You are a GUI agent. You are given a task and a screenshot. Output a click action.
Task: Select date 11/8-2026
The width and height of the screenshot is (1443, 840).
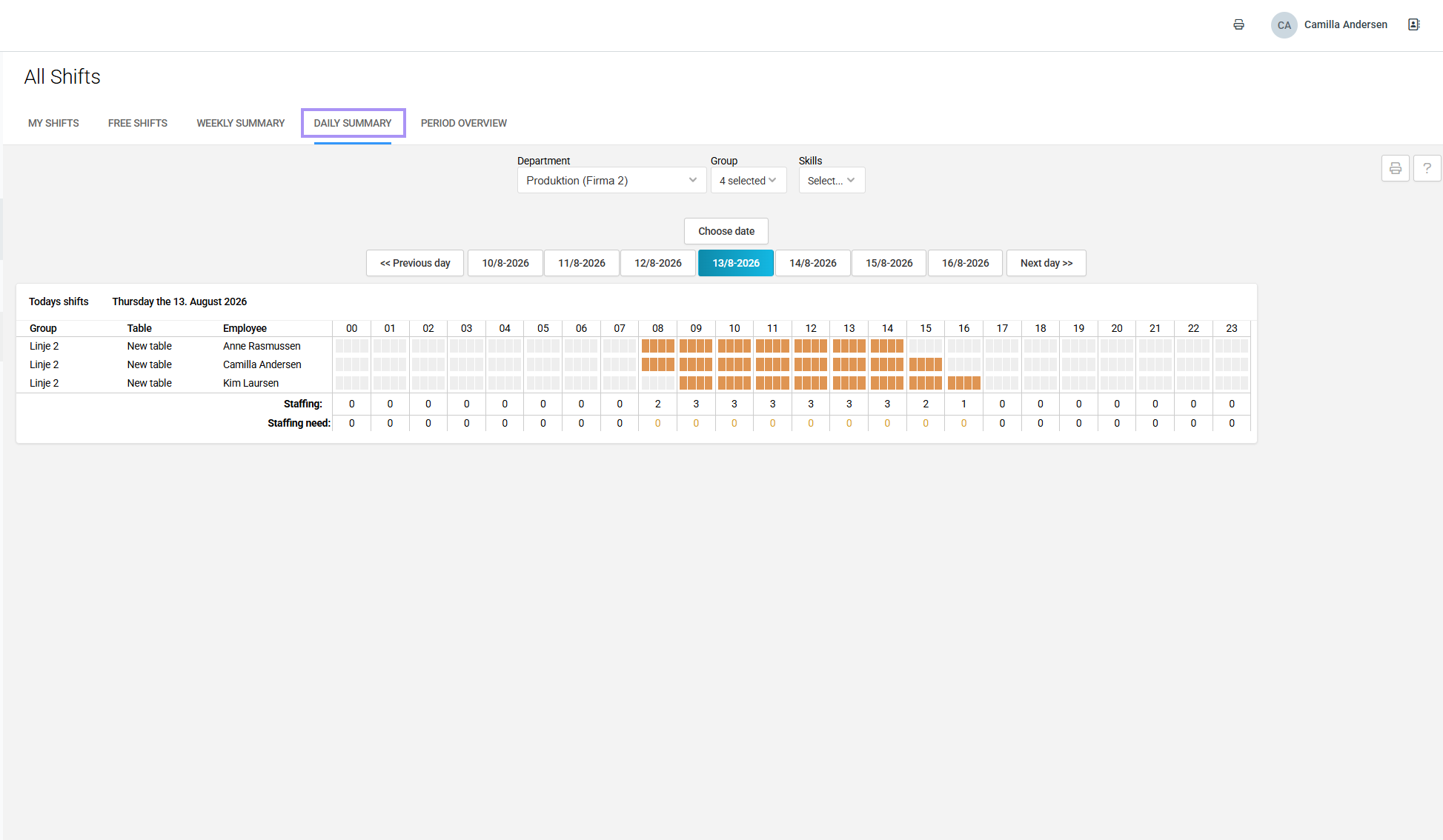(x=582, y=263)
